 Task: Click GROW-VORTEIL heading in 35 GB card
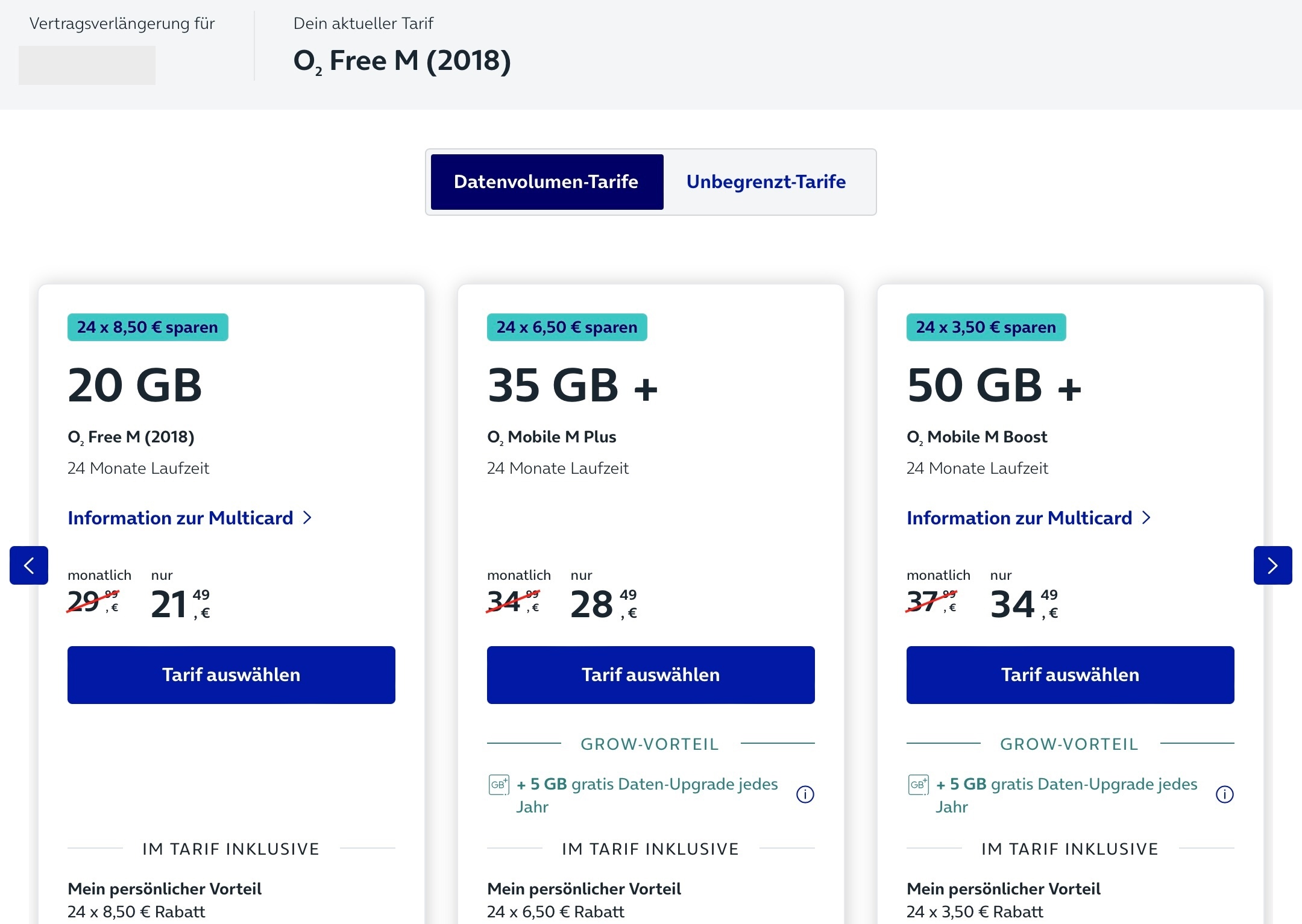pos(650,744)
